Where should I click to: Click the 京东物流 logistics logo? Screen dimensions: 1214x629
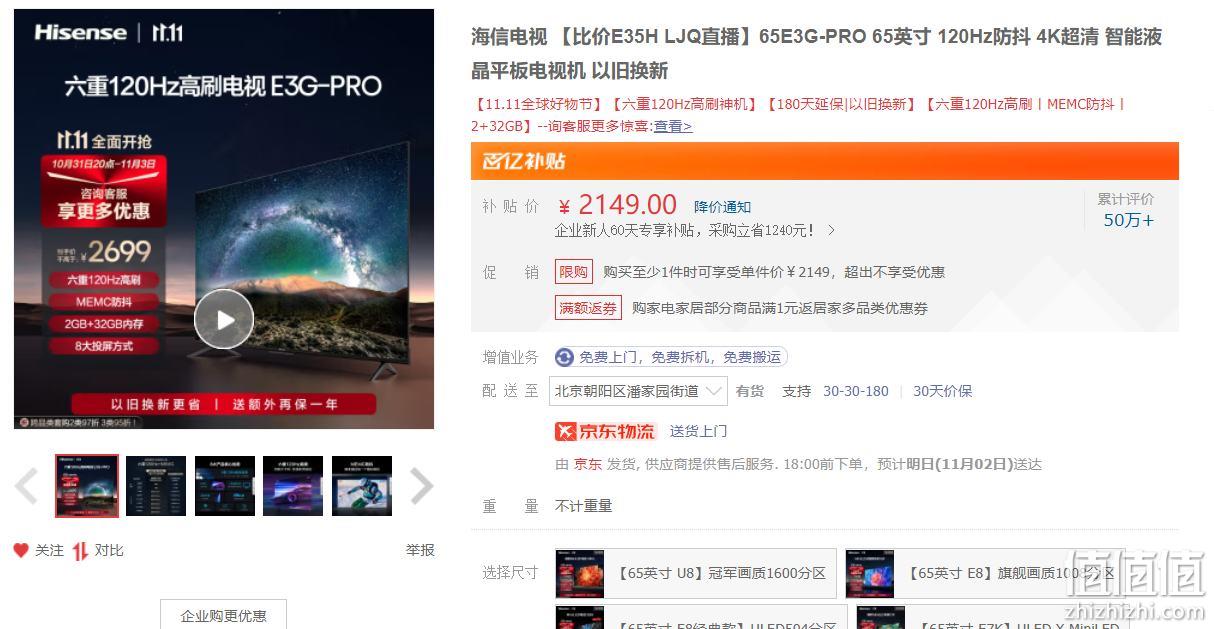(605, 431)
